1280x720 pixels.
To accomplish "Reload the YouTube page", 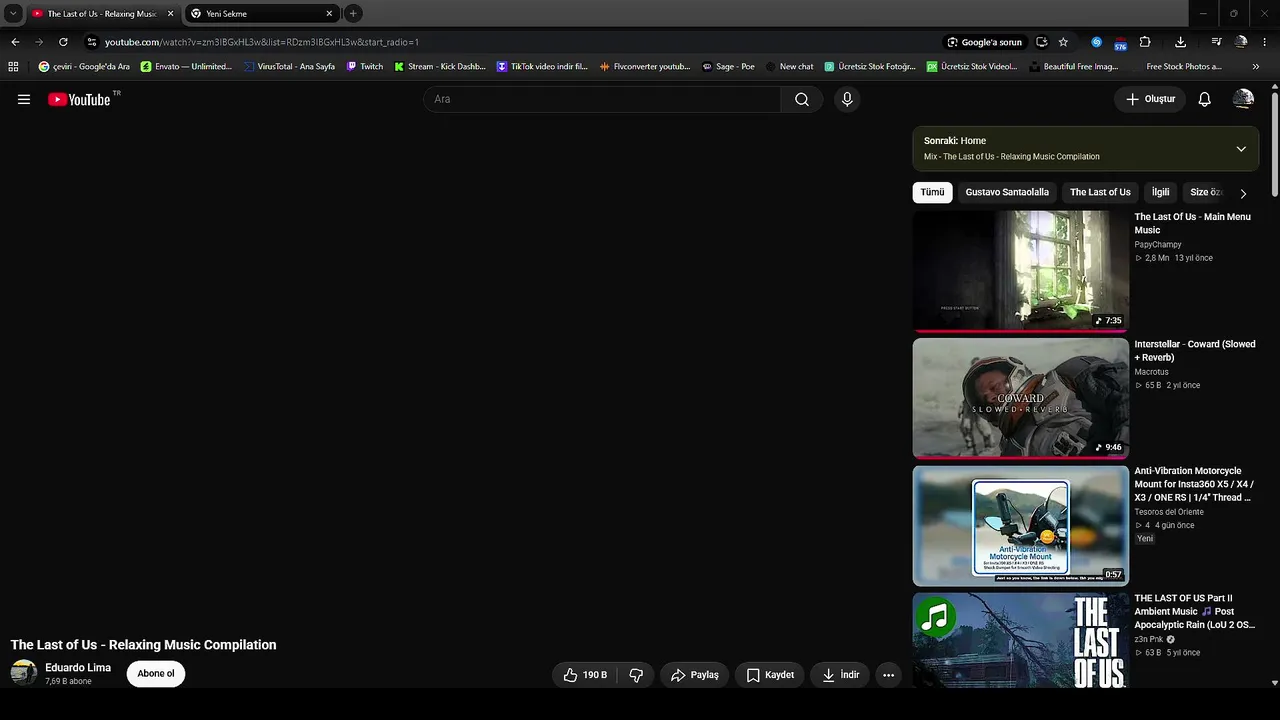I will (x=63, y=42).
